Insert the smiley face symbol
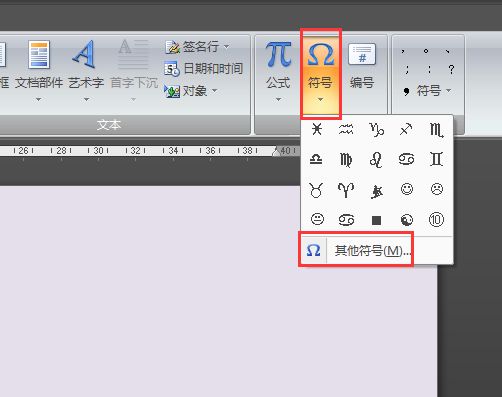 [x=407, y=189]
